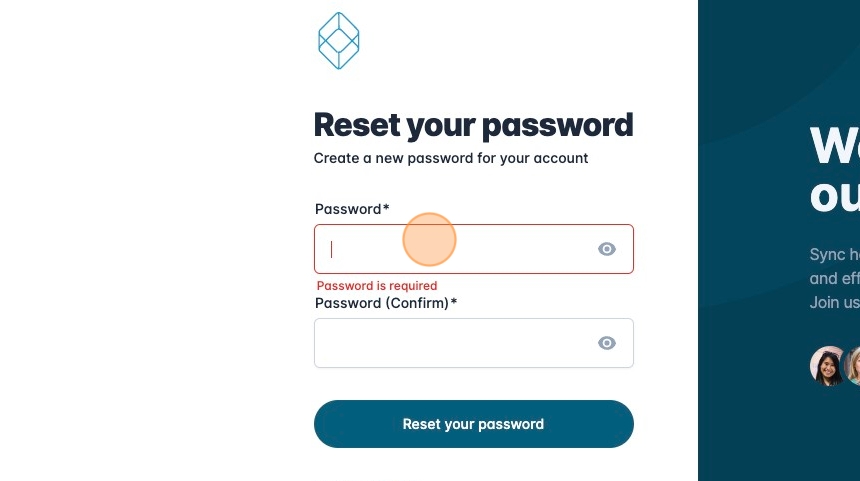
Task: Click the first line of the large white heading
Action: click(835, 146)
